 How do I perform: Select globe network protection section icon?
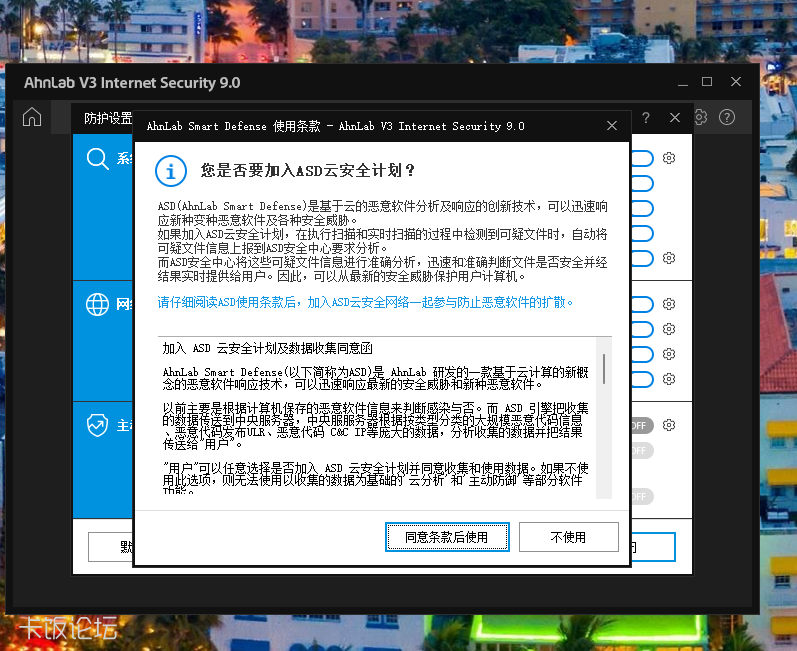[97, 304]
